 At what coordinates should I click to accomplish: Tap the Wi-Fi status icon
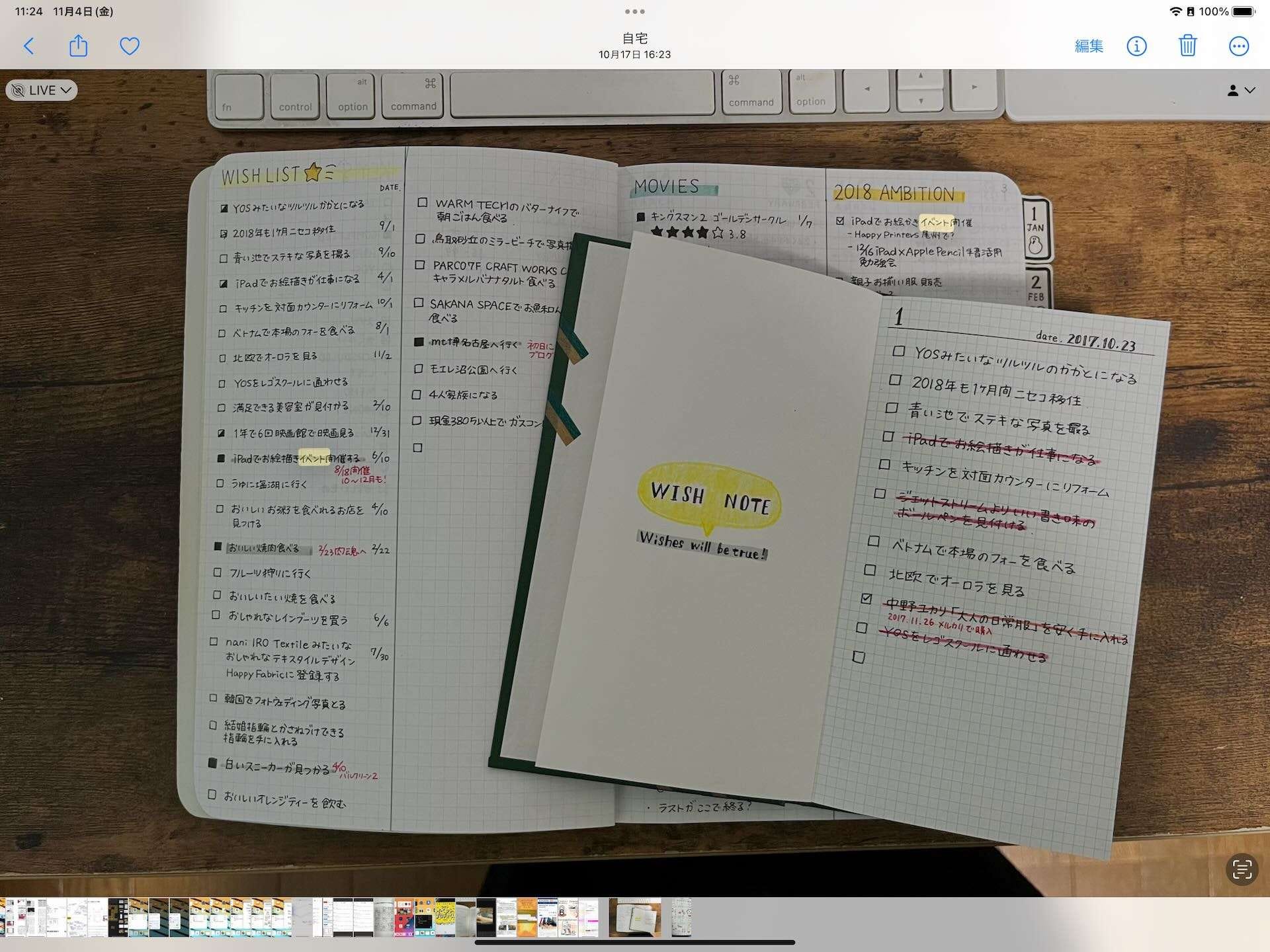(1175, 11)
